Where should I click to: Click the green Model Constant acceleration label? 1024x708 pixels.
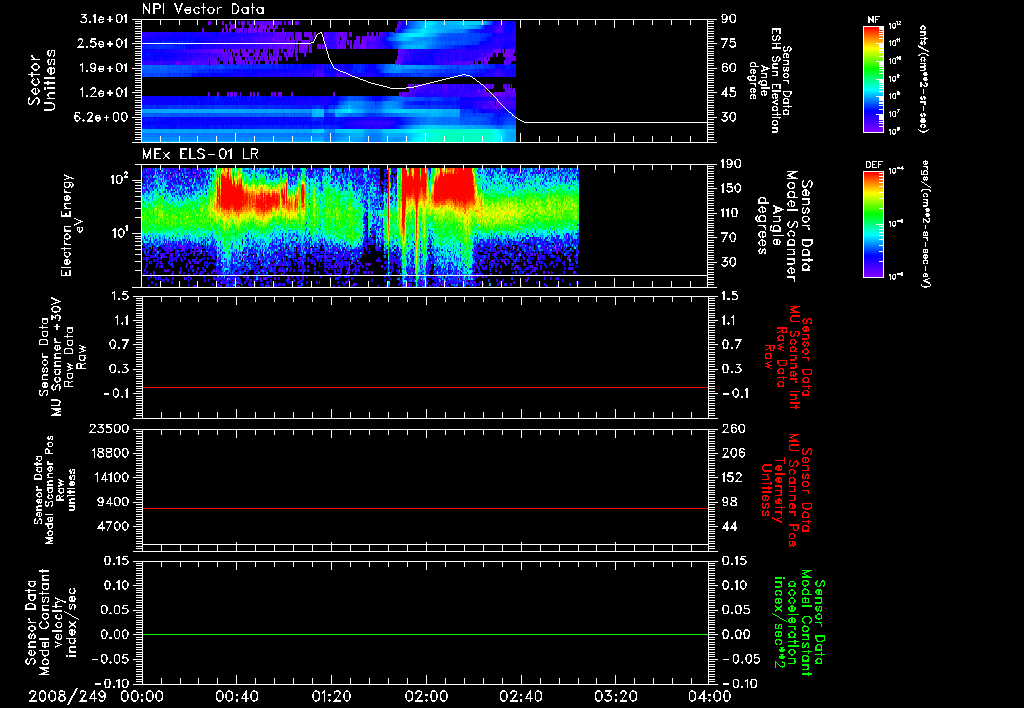pyautogui.click(x=799, y=624)
